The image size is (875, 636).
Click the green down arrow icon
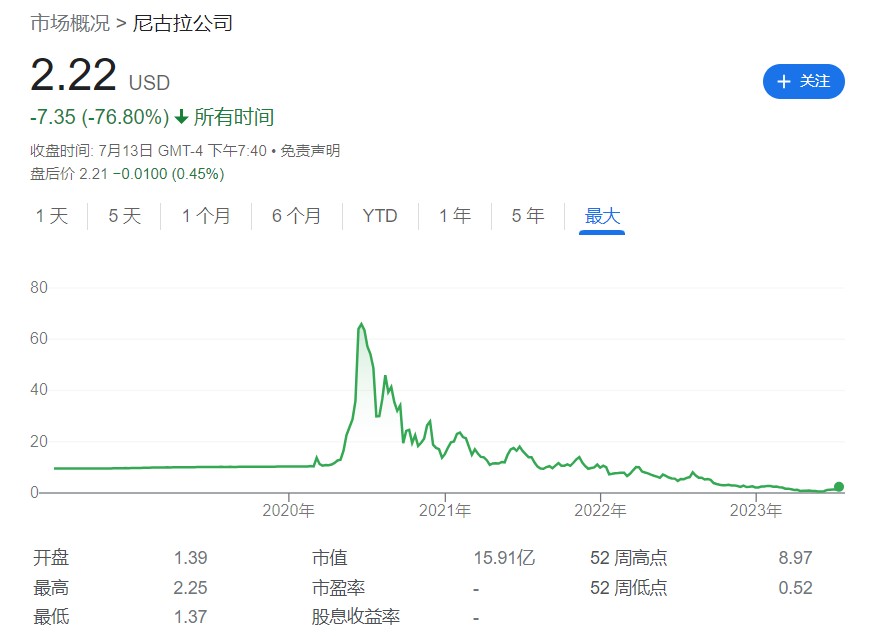pyautogui.click(x=181, y=117)
